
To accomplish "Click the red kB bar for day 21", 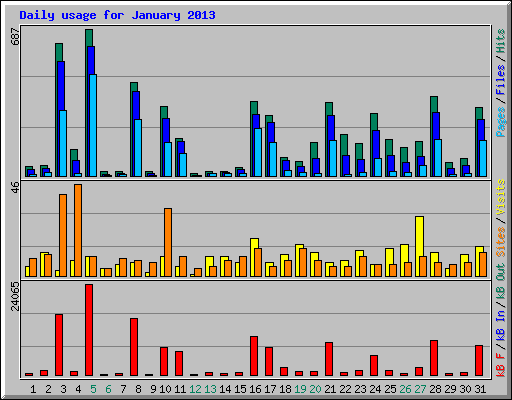I will [329, 359].
